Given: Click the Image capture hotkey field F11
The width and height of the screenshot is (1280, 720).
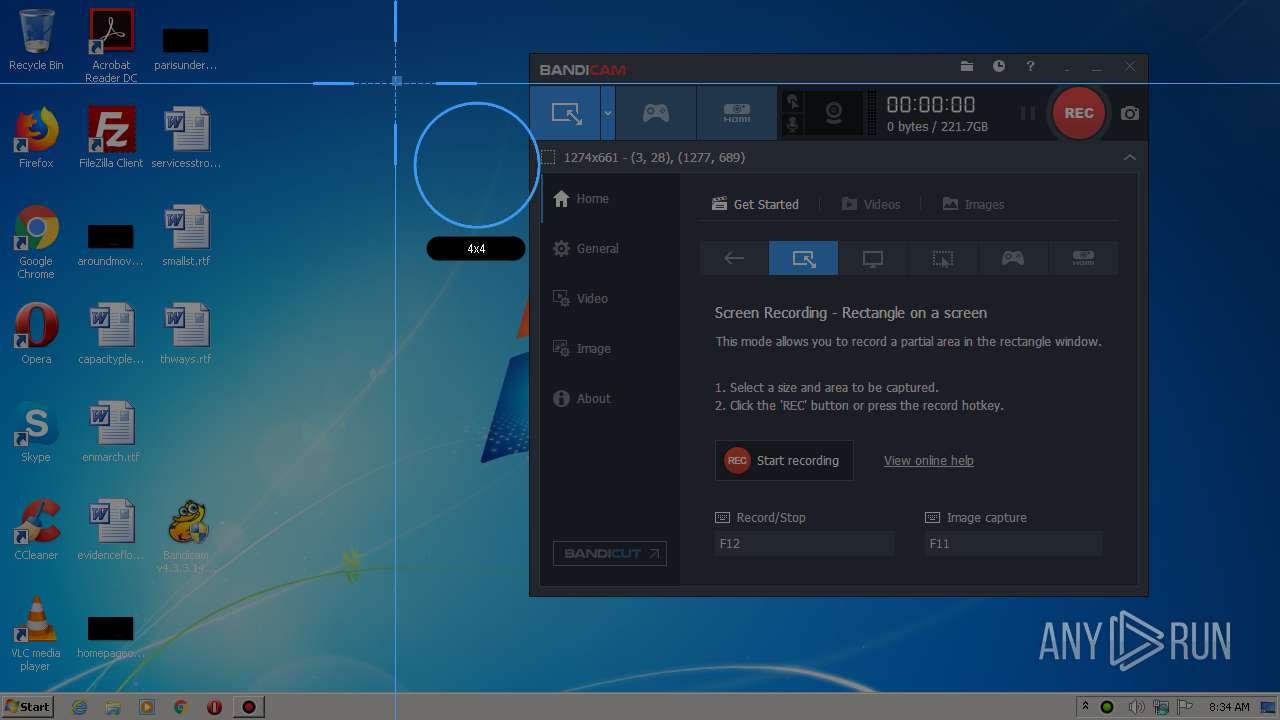Looking at the screenshot, I should pyautogui.click(x=1013, y=543).
